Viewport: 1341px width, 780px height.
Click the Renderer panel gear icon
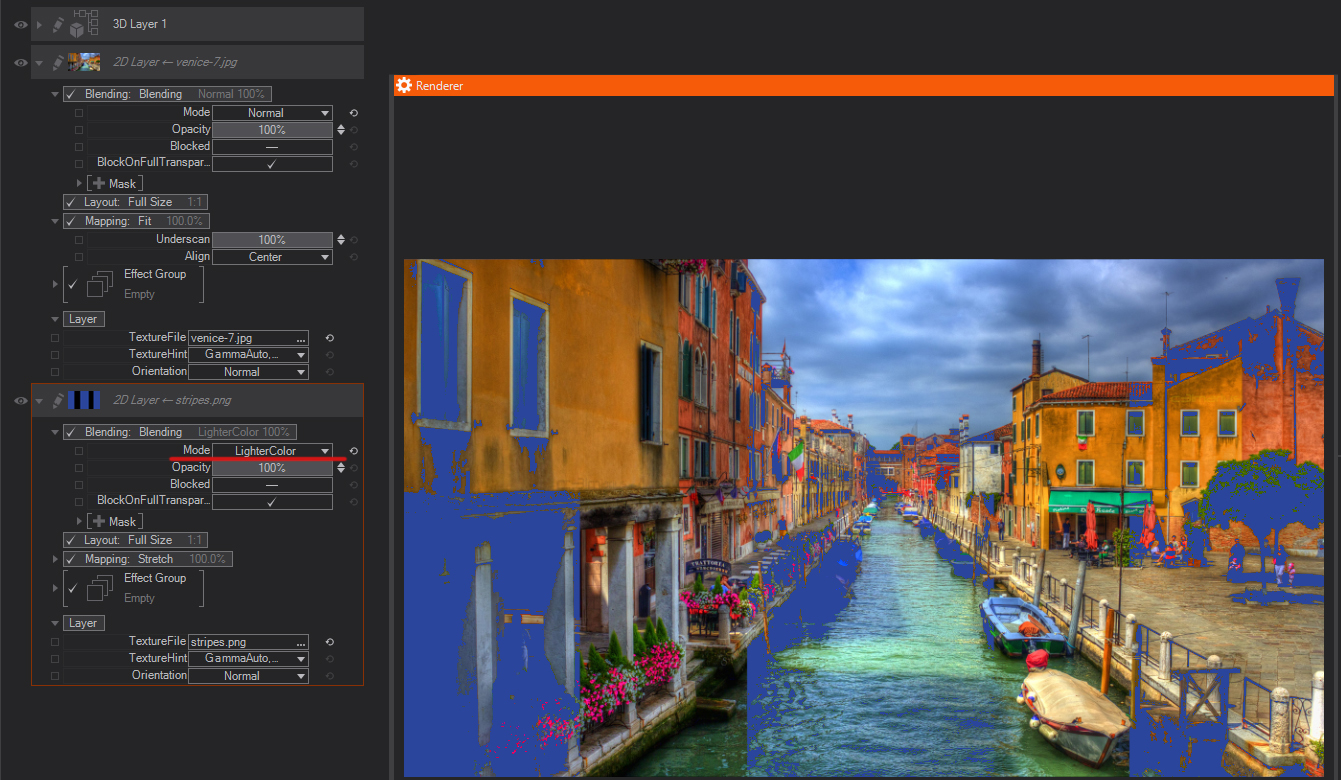404,86
